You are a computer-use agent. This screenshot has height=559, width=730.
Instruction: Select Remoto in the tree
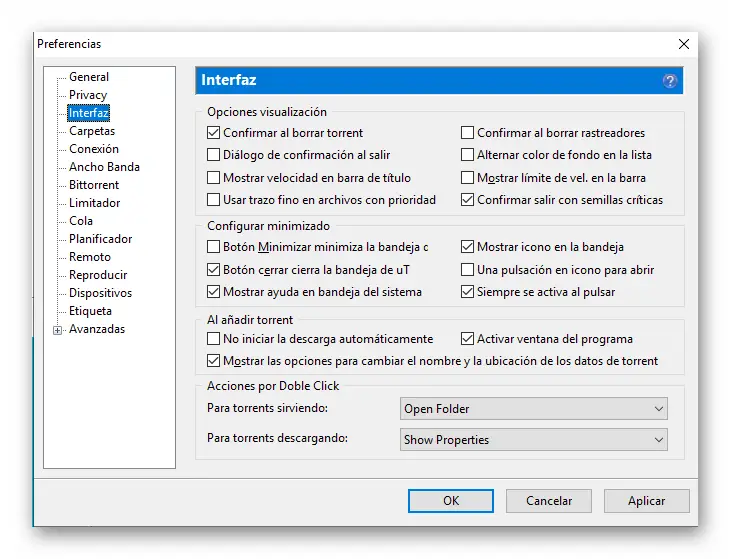click(x=90, y=257)
